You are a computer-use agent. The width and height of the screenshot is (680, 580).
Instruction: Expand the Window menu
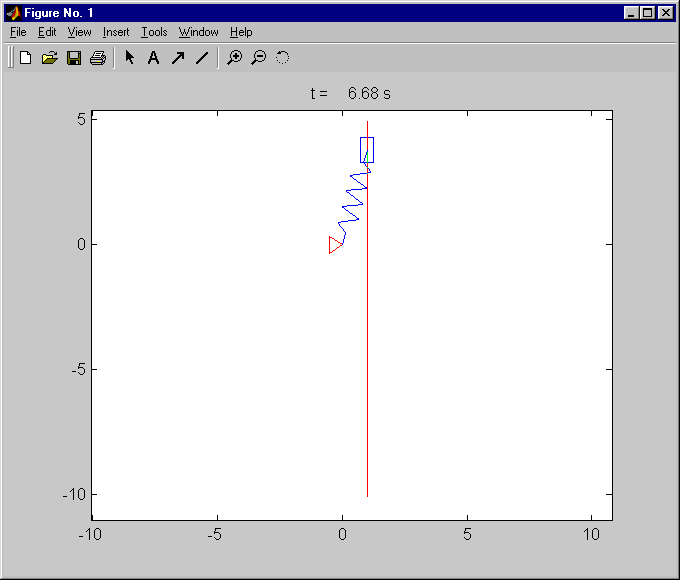pyautogui.click(x=198, y=32)
